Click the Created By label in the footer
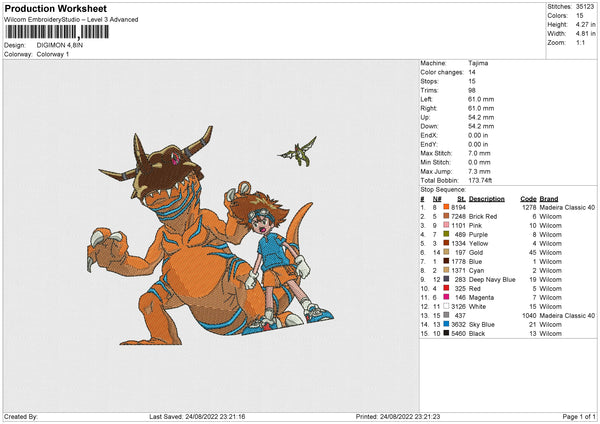600x424 pixels. tap(21, 416)
